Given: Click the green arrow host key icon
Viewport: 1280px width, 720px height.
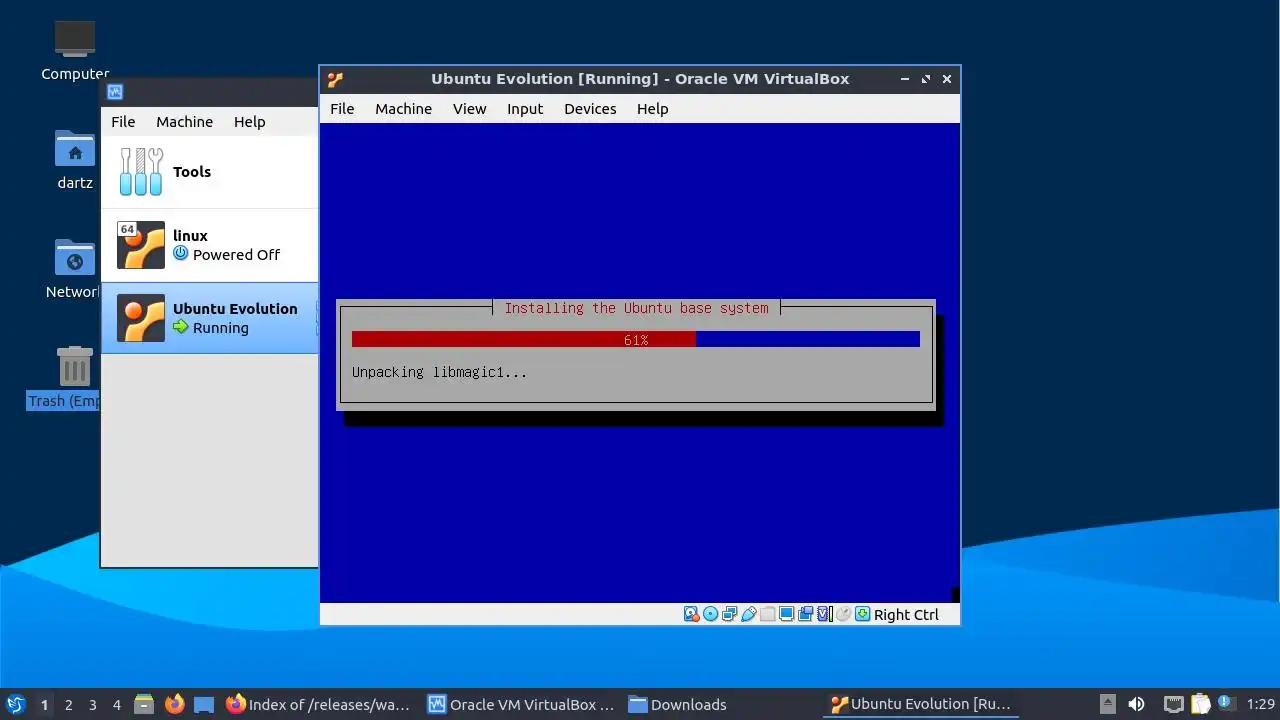Looking at the screenshot, I should coord(862,614).
